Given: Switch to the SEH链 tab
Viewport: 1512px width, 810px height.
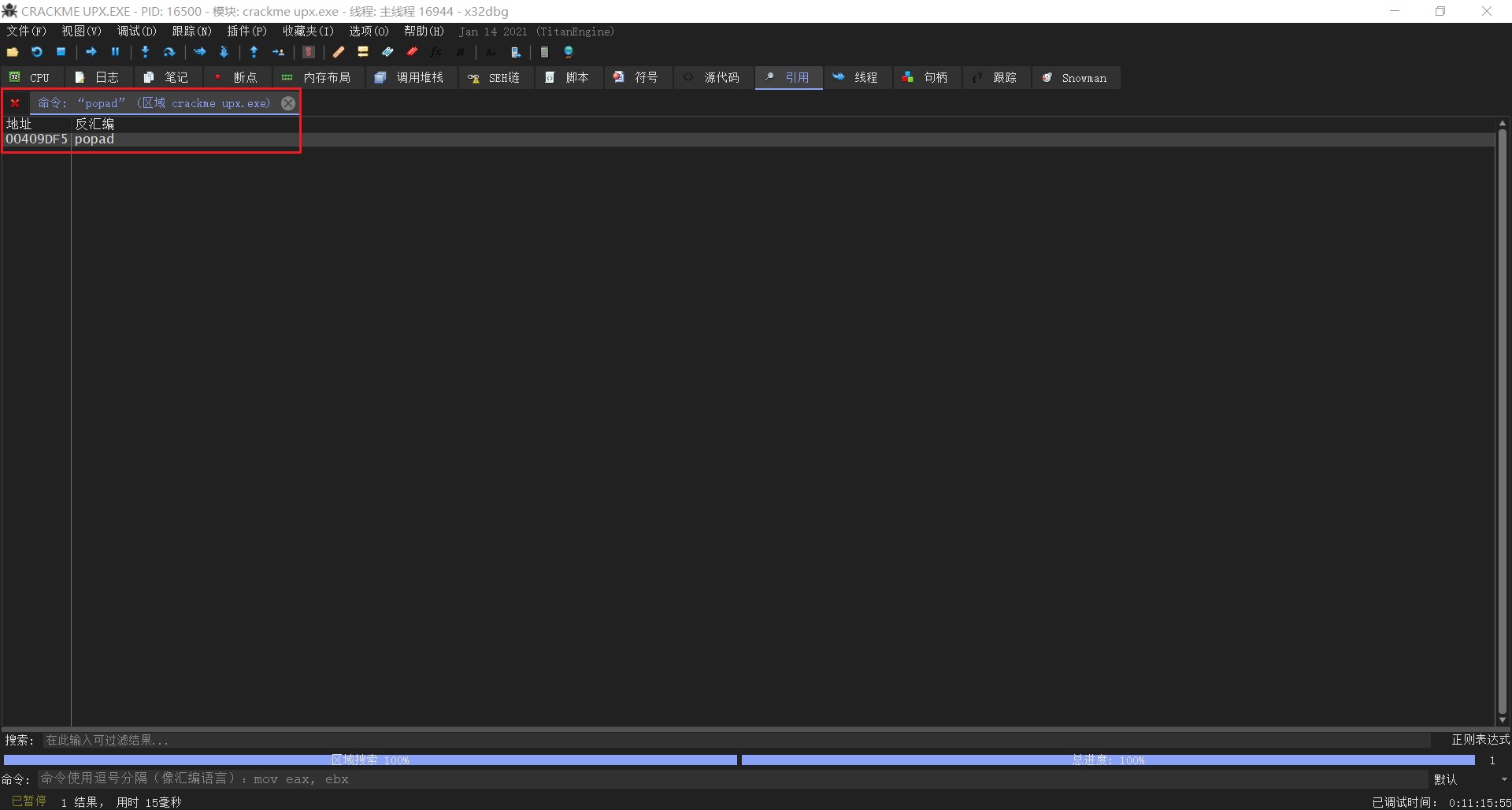Looking at the screenshot, I should [495, 77].
